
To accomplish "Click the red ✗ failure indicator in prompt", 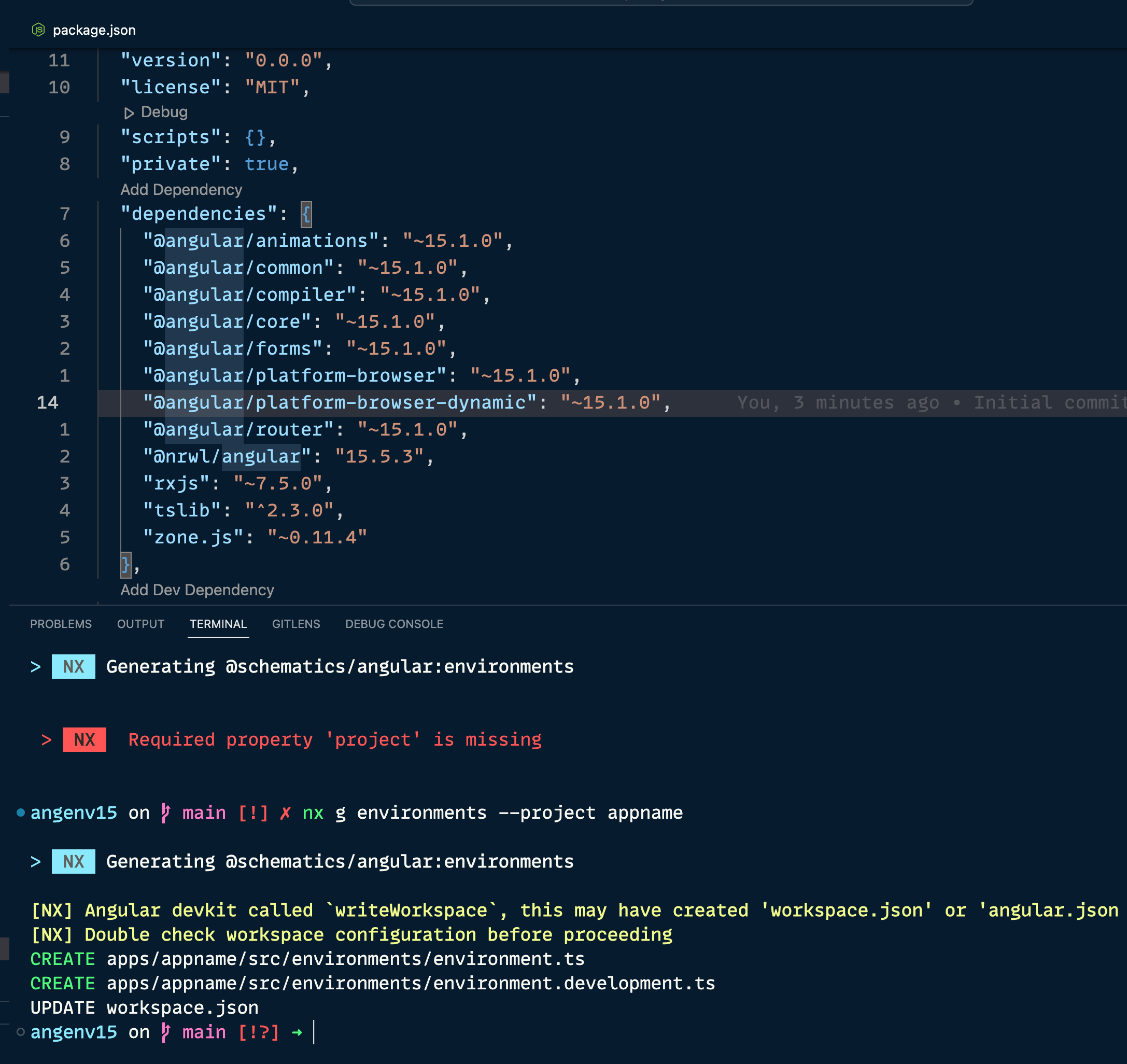I will (x=285, y=813).
